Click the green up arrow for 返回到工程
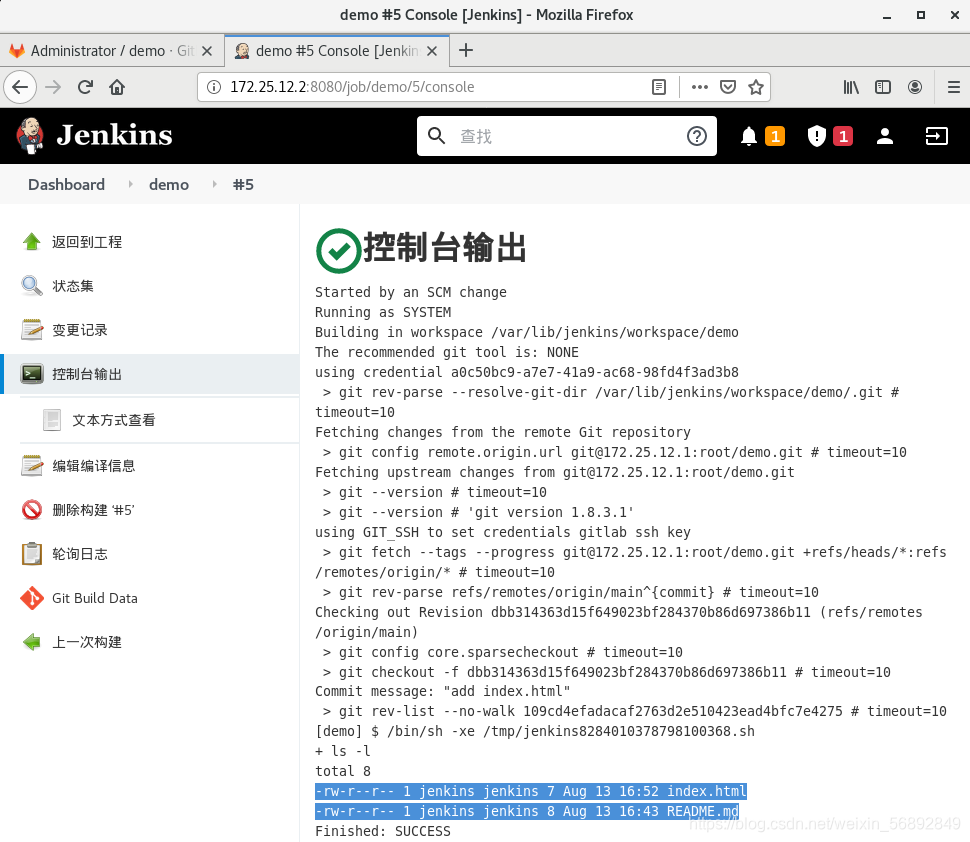970x842 pixels. (x=32, y=242)
